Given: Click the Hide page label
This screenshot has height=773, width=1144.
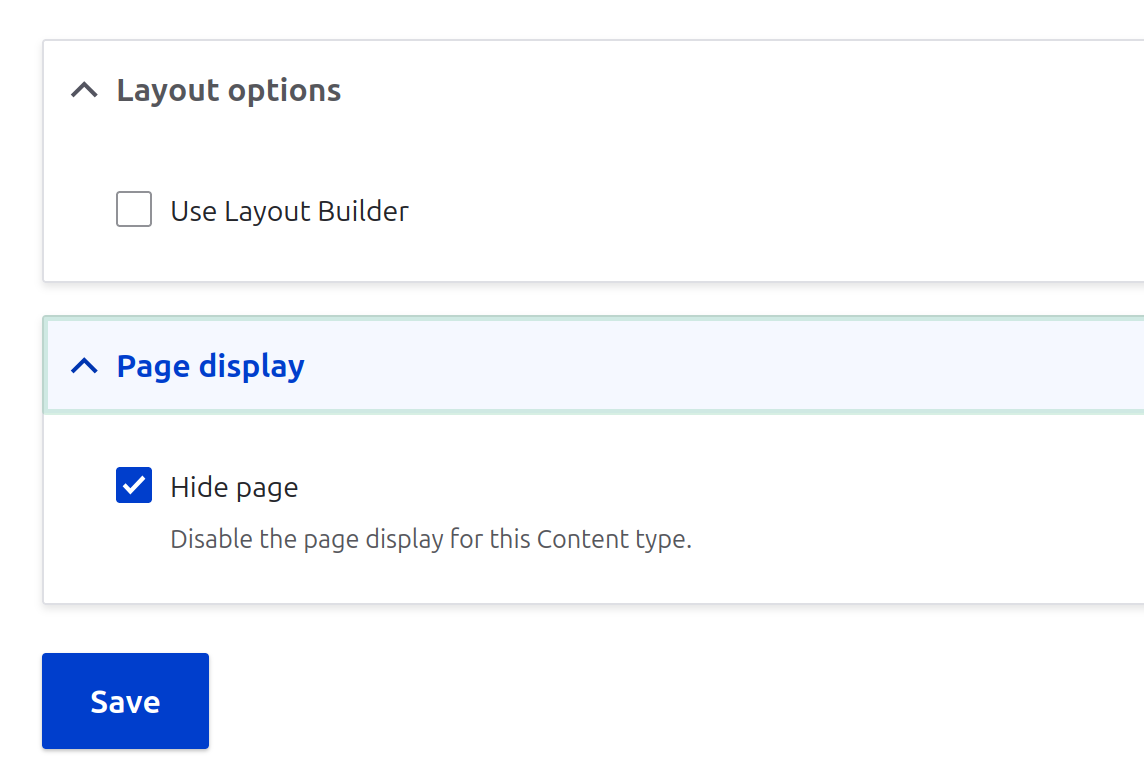Looking at the screenshot, I should 234,486.
